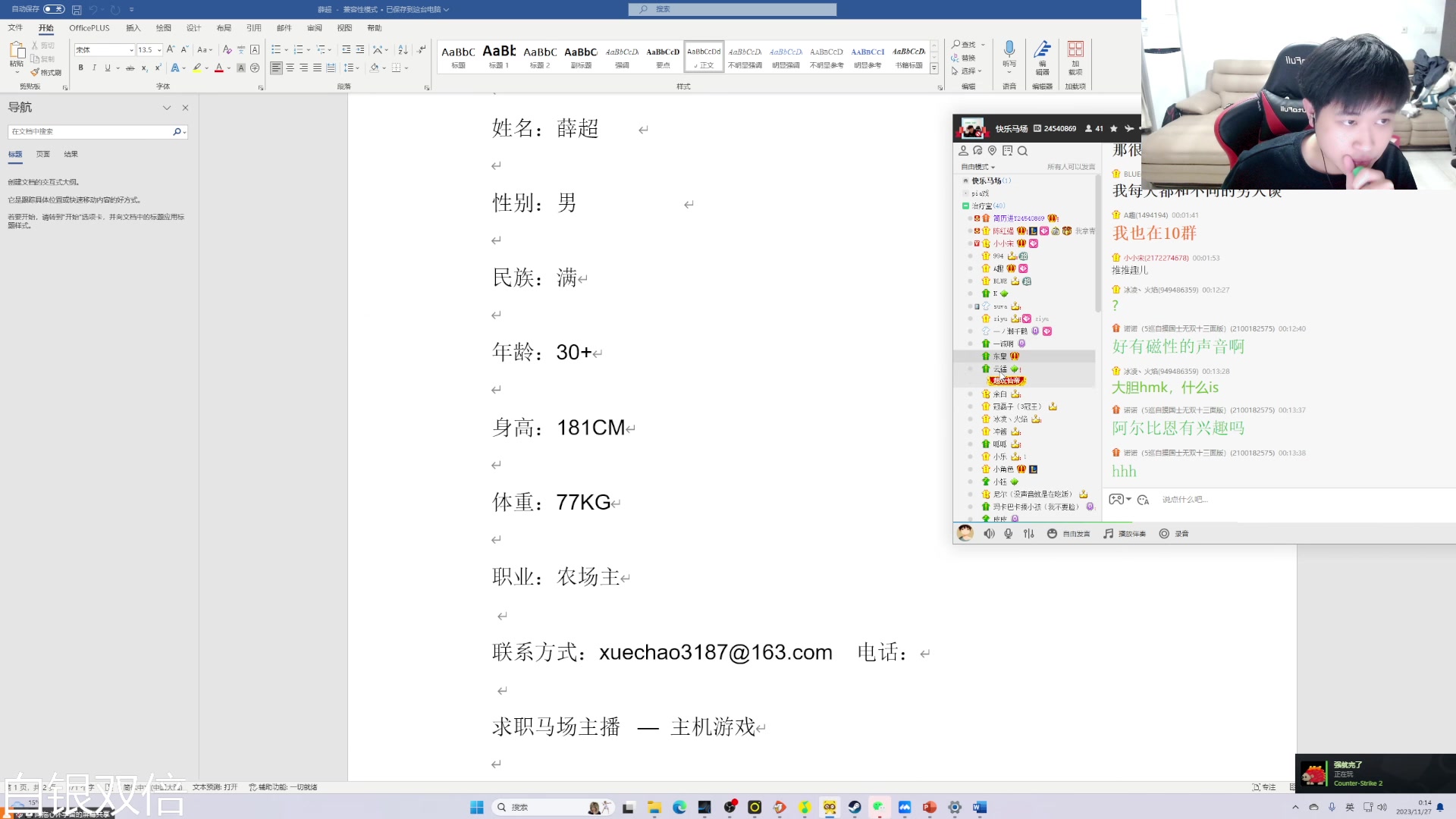
Task: Toggle Show paragraph marks icon
Action: point(422,49)
